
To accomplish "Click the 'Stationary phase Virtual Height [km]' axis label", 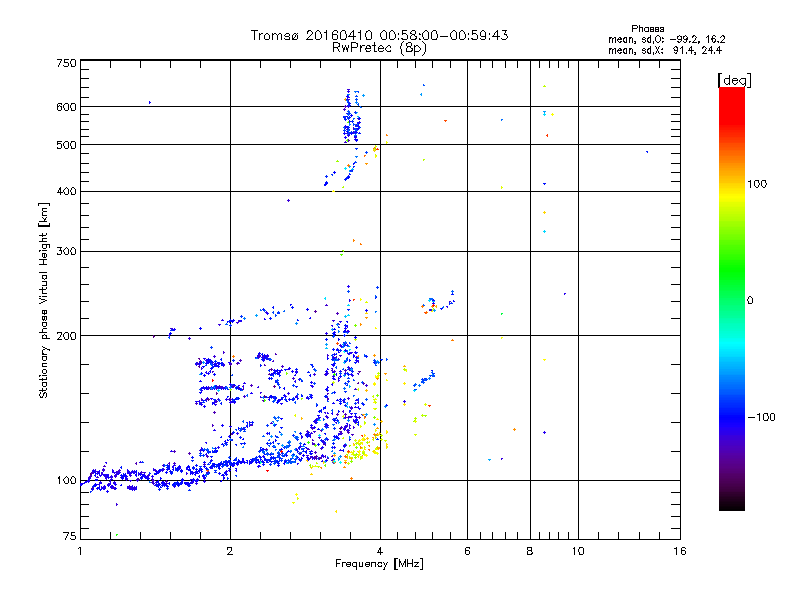I will tap(44, 300).
